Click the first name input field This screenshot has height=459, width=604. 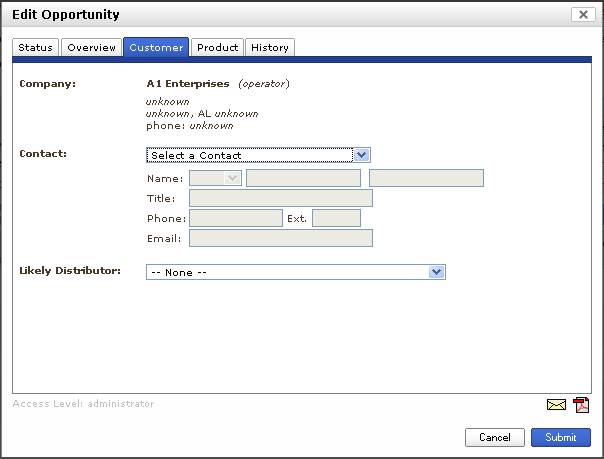point(303,178)
